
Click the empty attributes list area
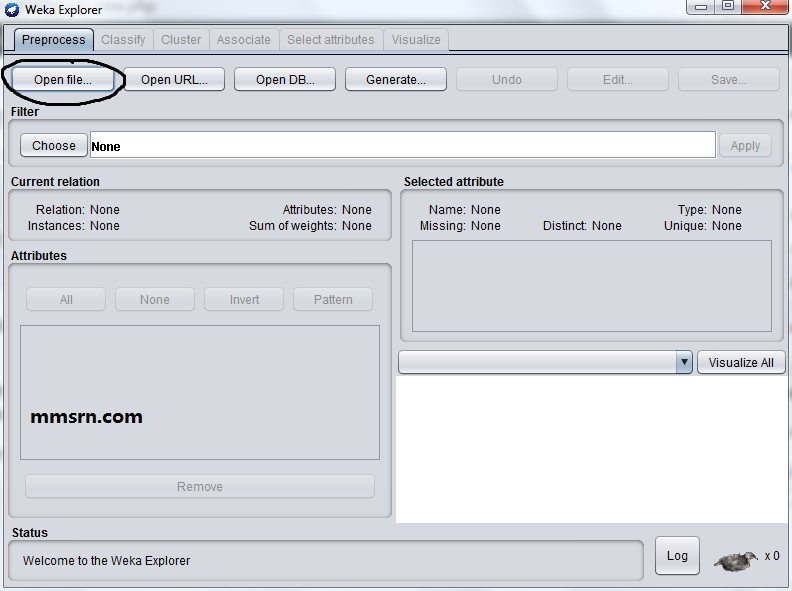200,392
